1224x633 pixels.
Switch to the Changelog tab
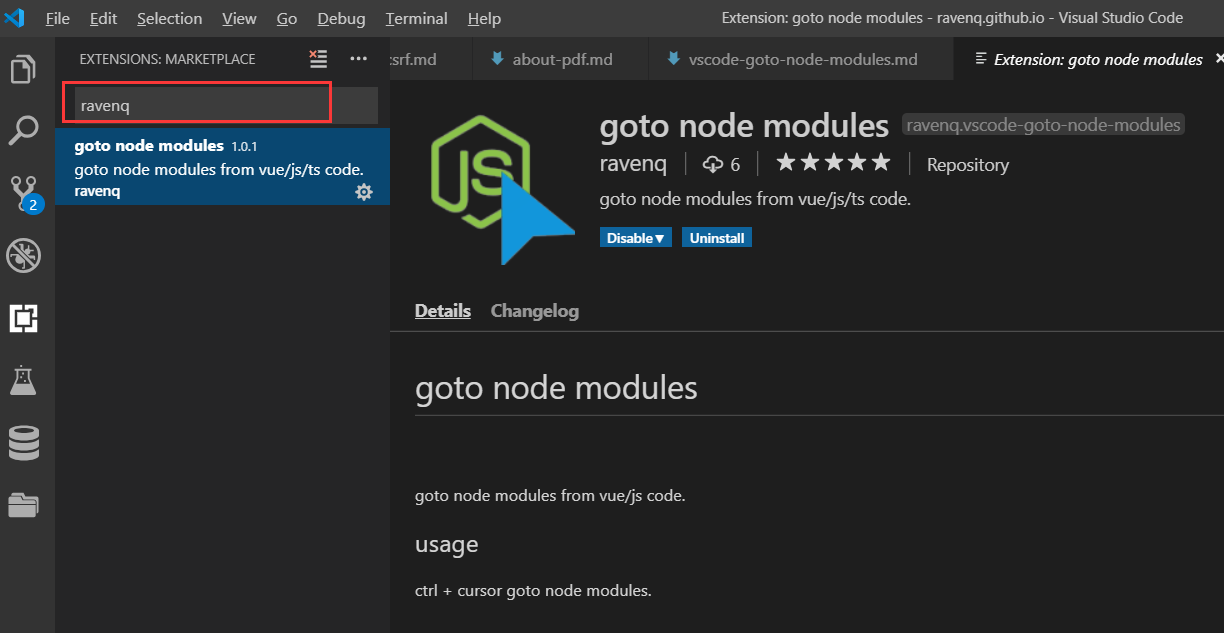point(534,311)
